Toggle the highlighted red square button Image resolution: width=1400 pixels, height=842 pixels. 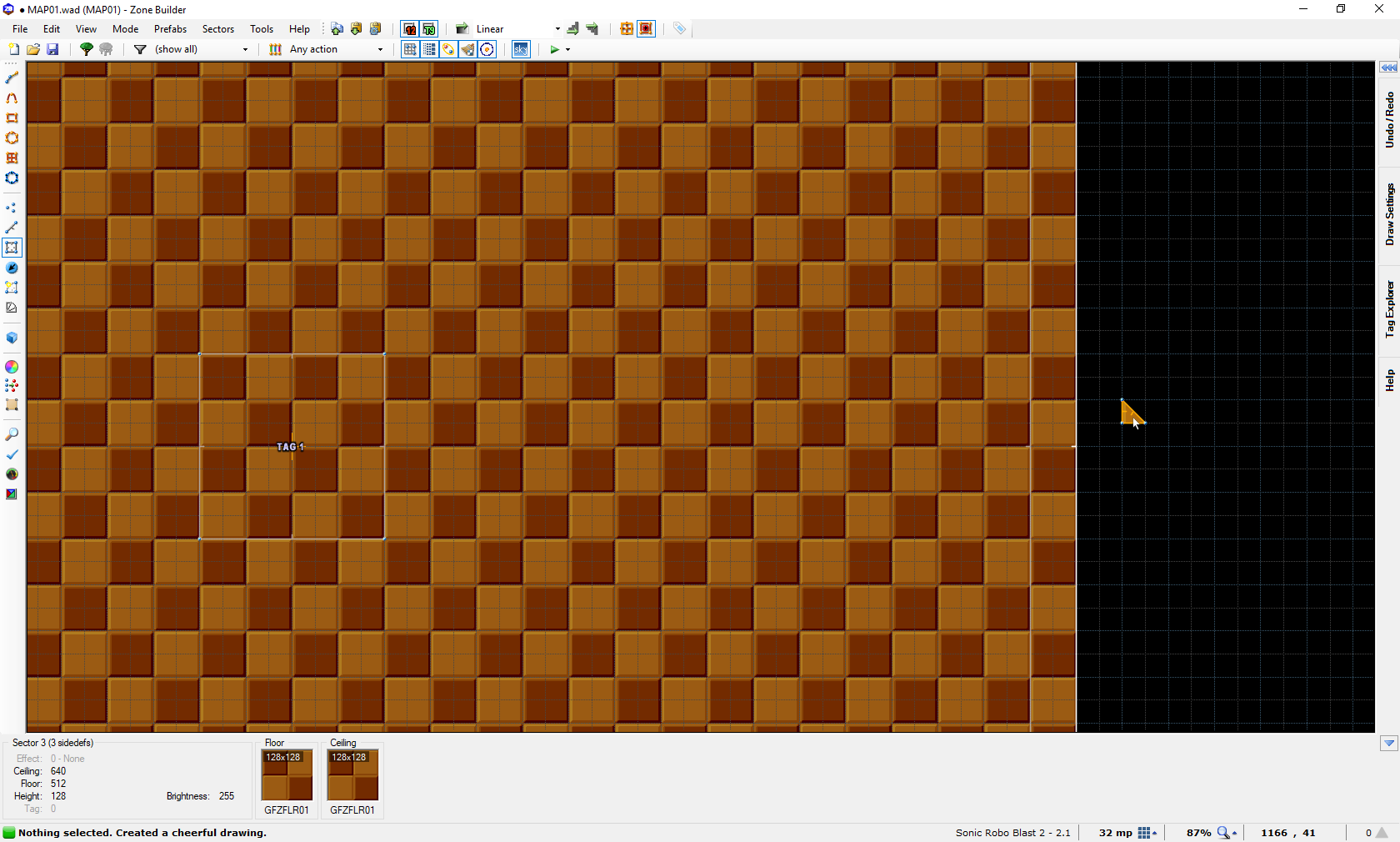click(x=646, y=28)
